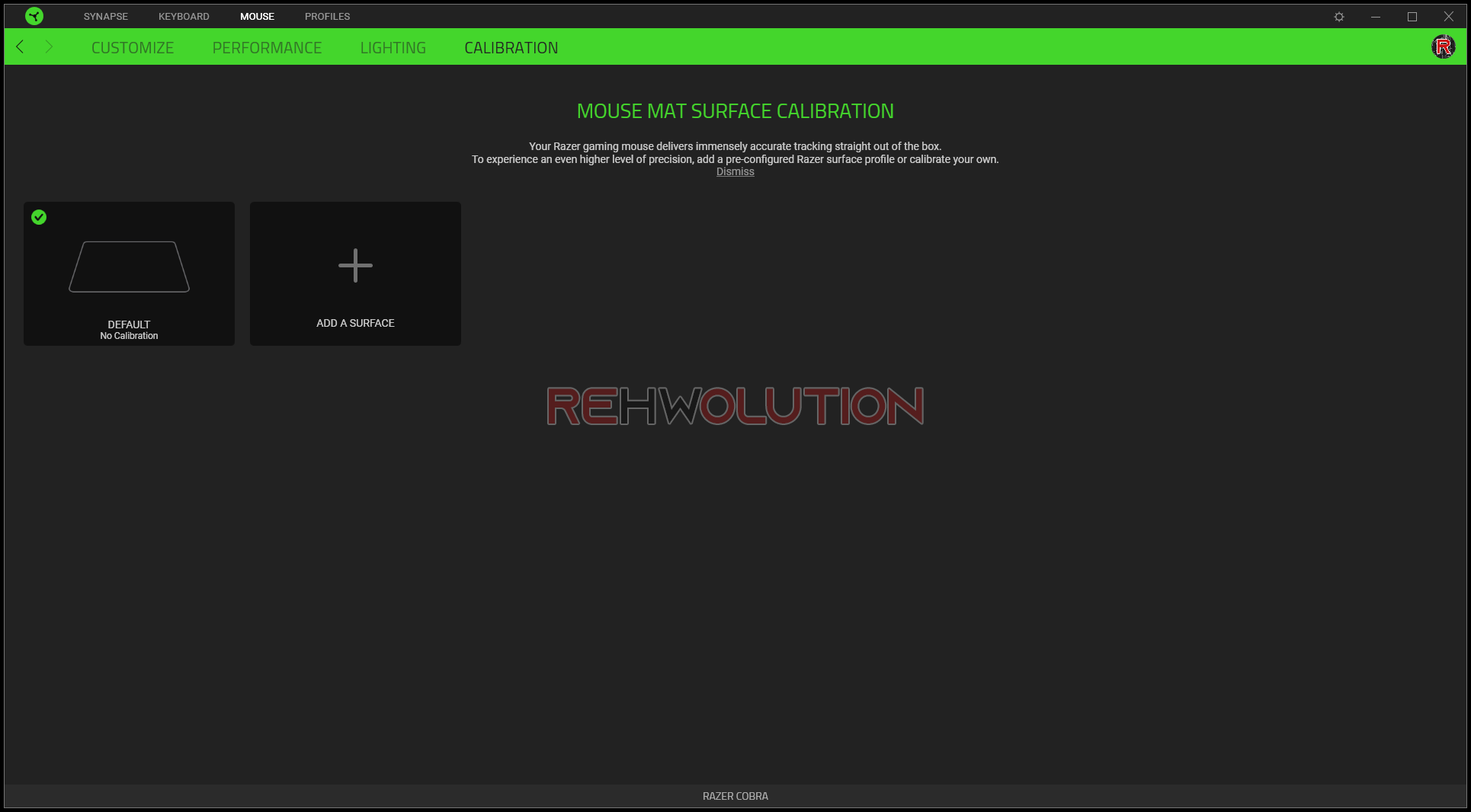Screen dimensions: 1471x812
Task: Click the Razer logo icon
Action: point(34,16)
